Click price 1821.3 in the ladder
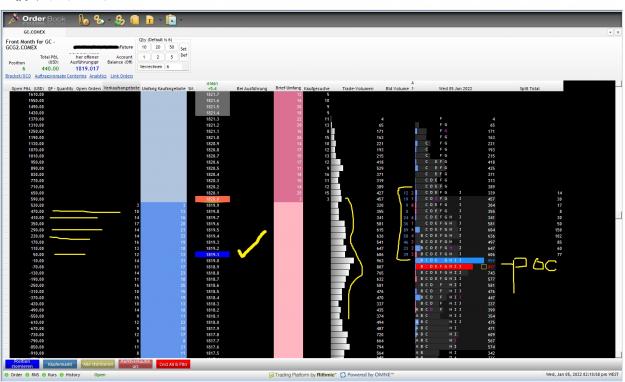This screenshot has width=625, height=382. pos(212,119)
